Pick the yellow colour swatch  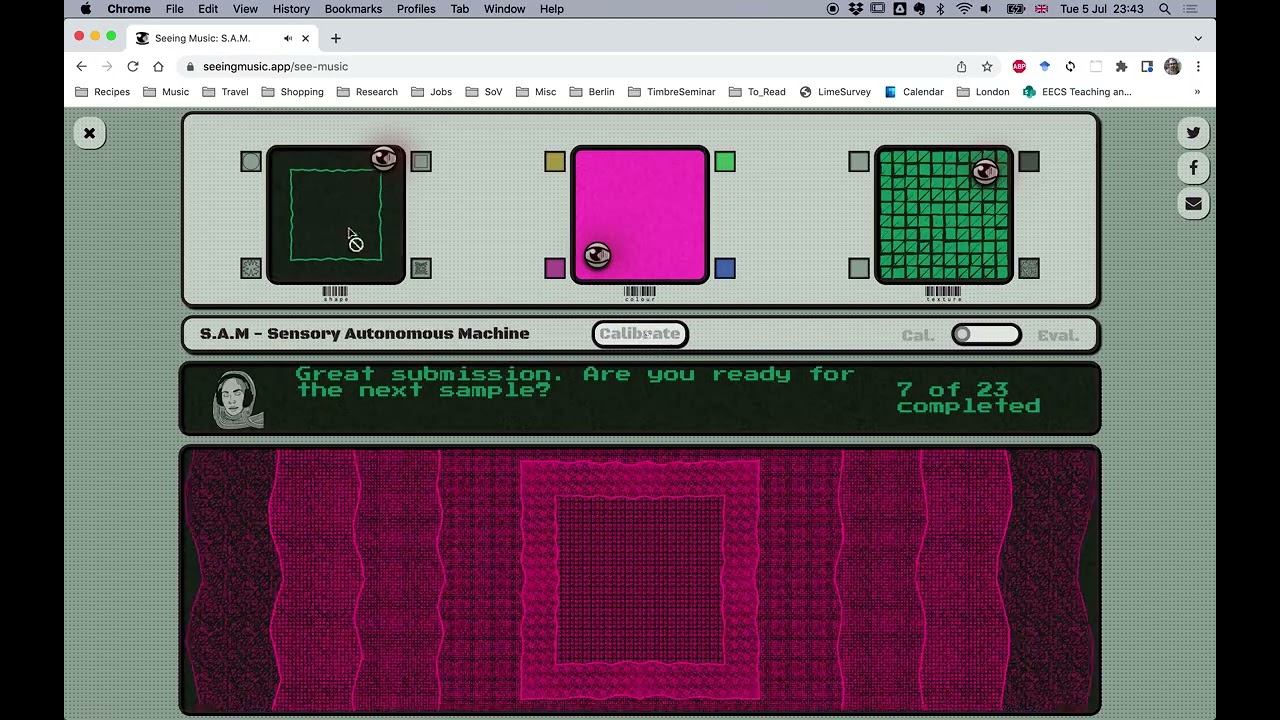[555, 161]
